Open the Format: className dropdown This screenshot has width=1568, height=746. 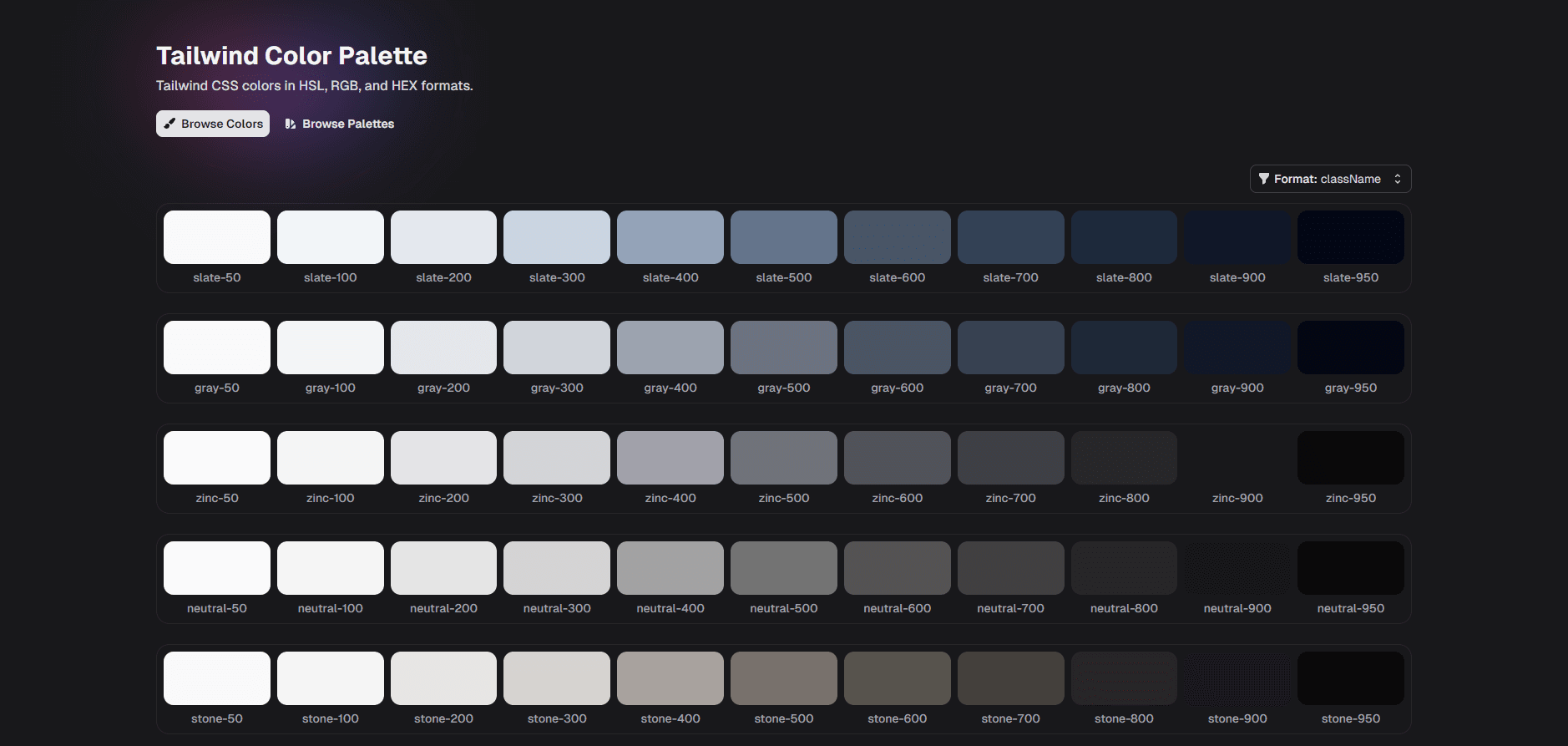(1329, 179)
